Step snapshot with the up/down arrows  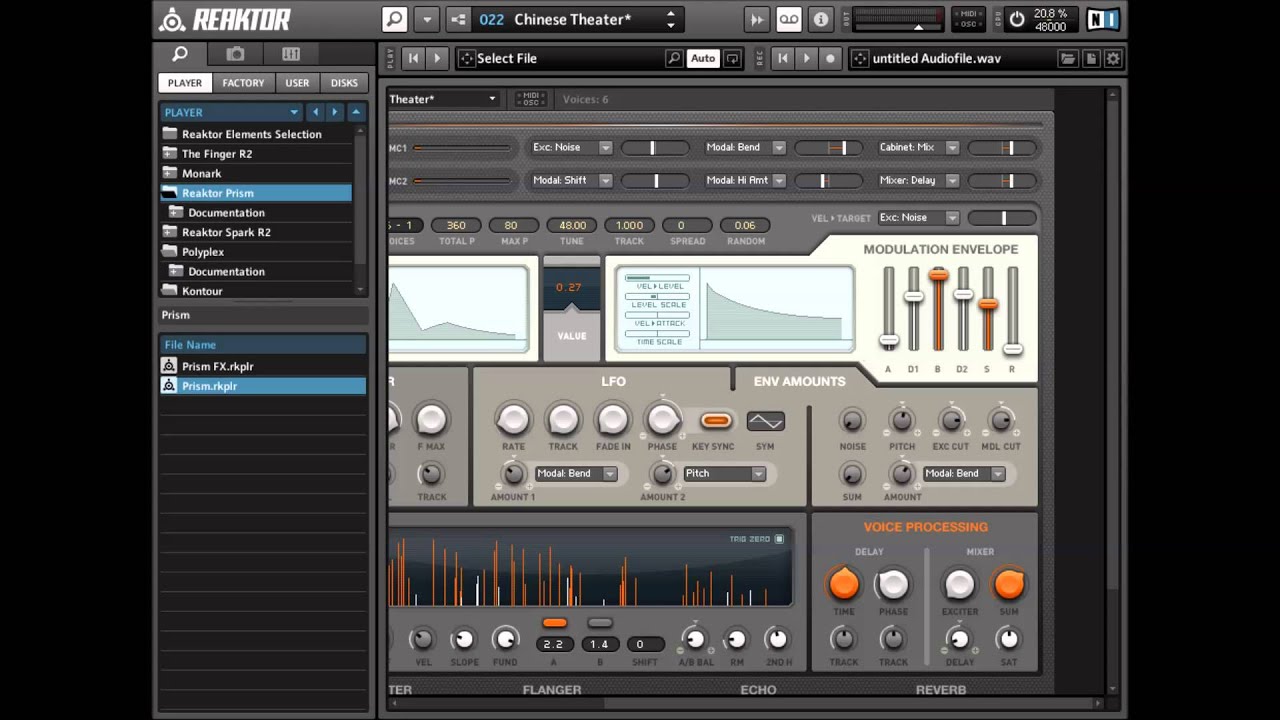pyautogui.click(x=671, y=19)
